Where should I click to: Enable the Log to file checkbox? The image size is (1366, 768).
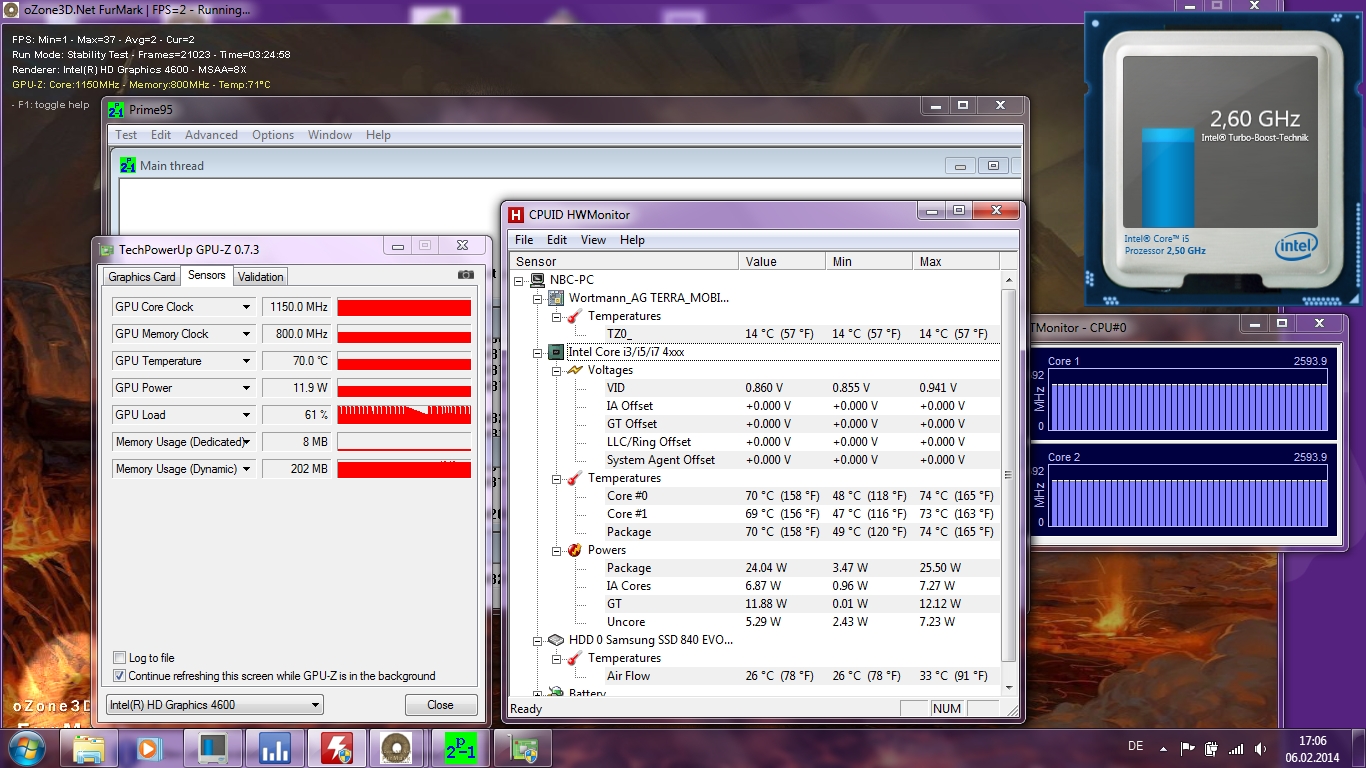pos(120,658)
